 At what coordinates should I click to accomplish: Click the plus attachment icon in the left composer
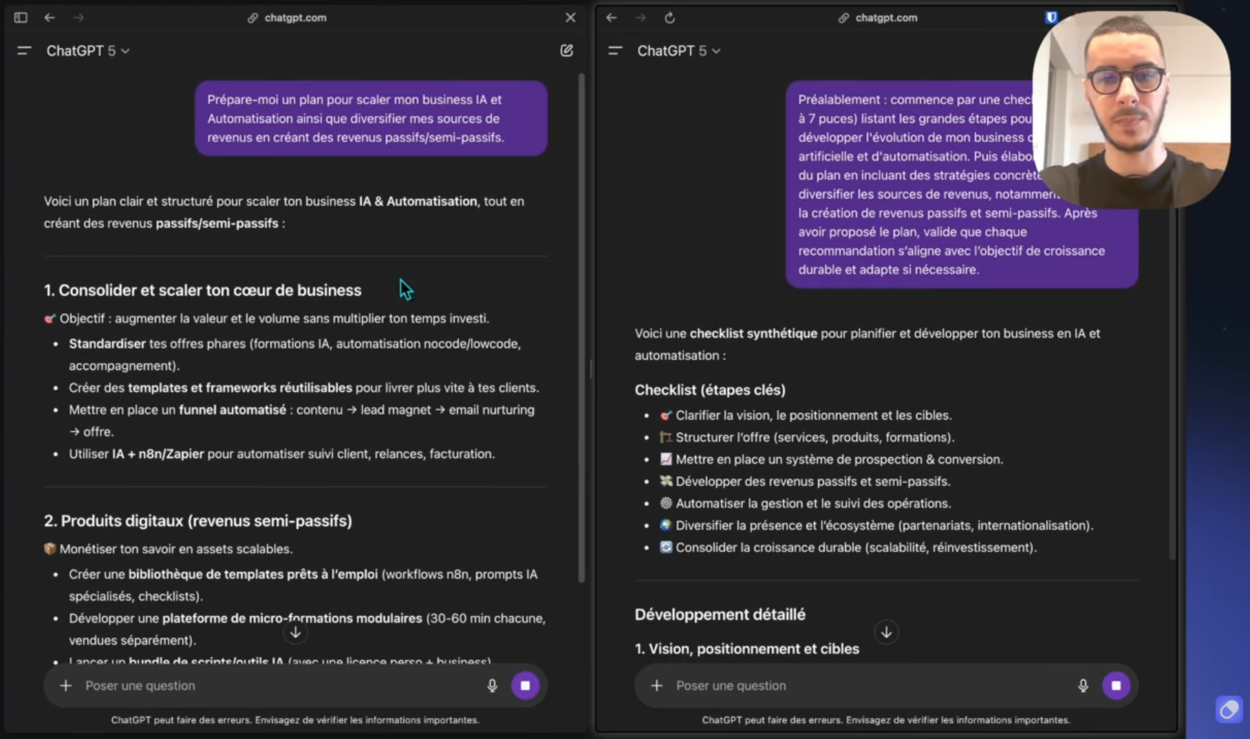click(66, 685)
